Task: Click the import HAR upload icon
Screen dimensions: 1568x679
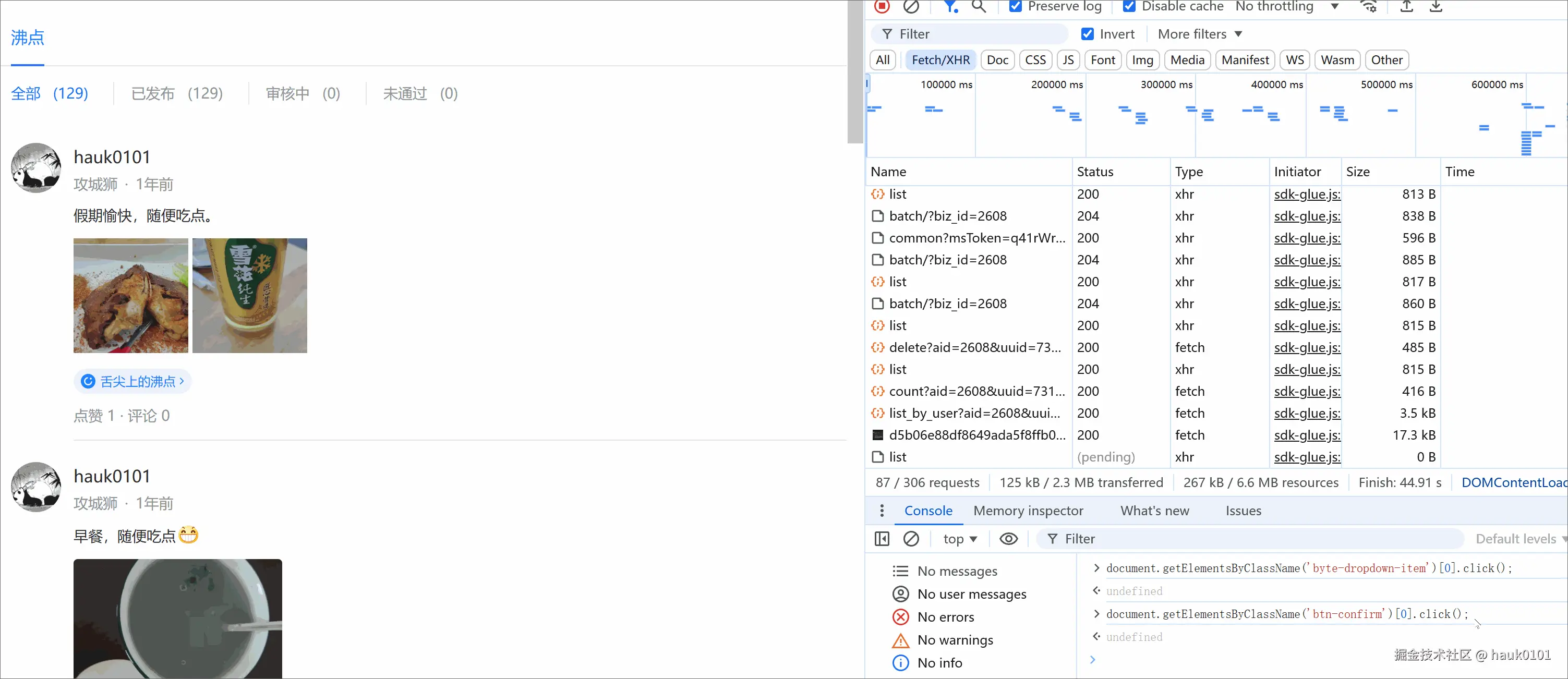Action: pyautogui.click(x=1406, y=6)
